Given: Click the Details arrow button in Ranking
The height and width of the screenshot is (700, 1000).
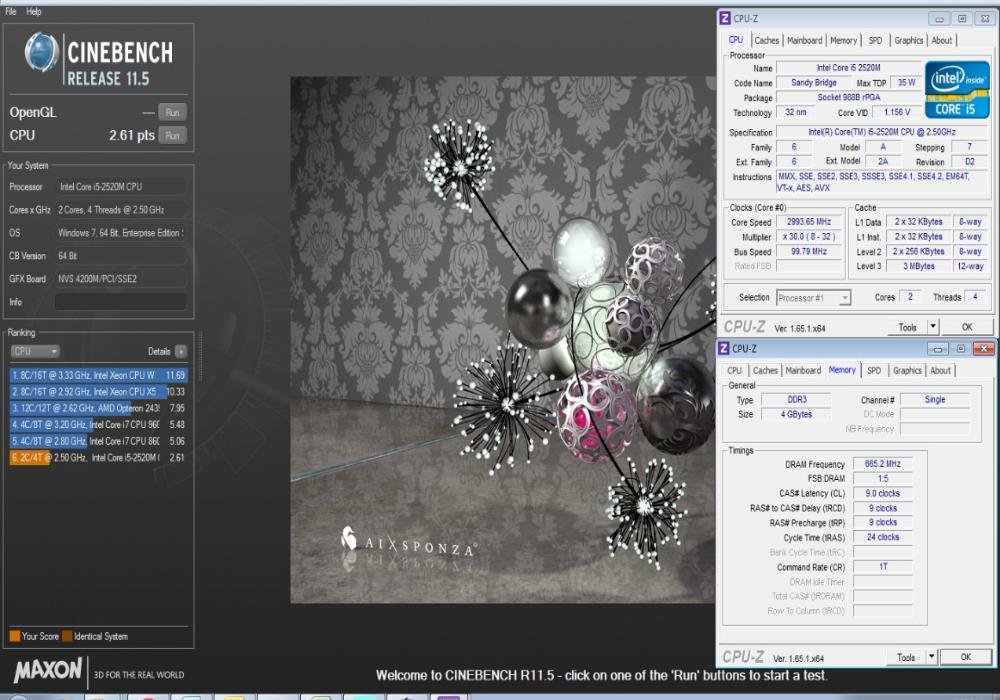Looking at the screenshot, I should 181,351.
